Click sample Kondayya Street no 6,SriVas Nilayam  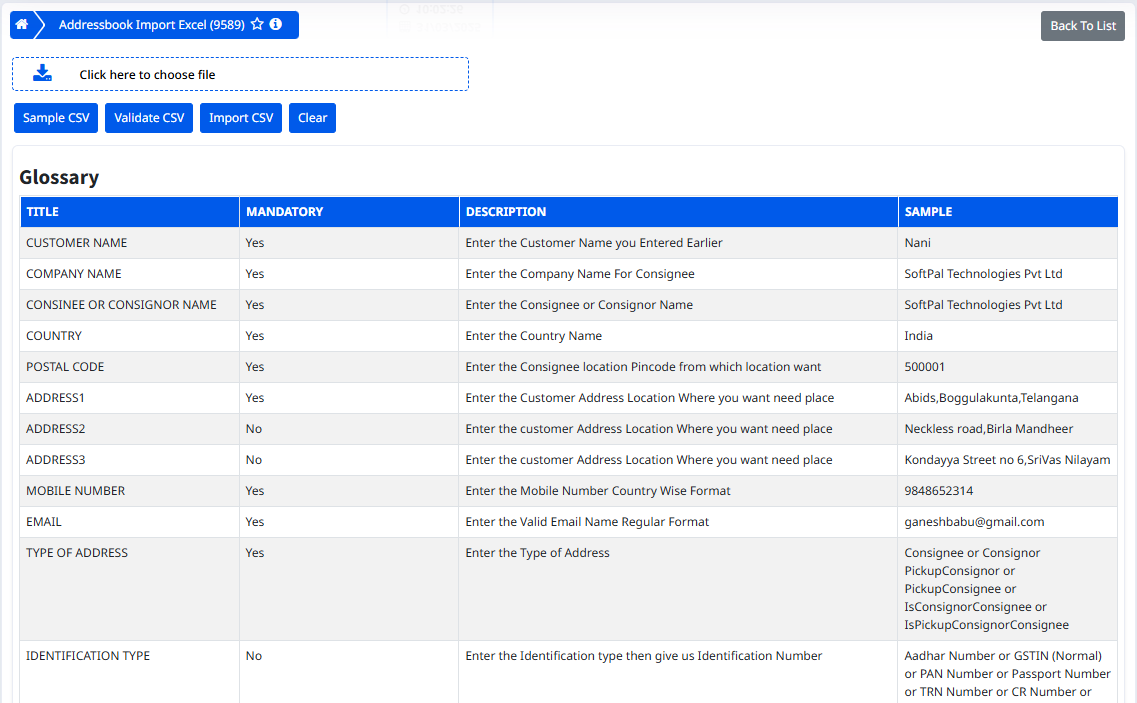[x=1007, y=460]
